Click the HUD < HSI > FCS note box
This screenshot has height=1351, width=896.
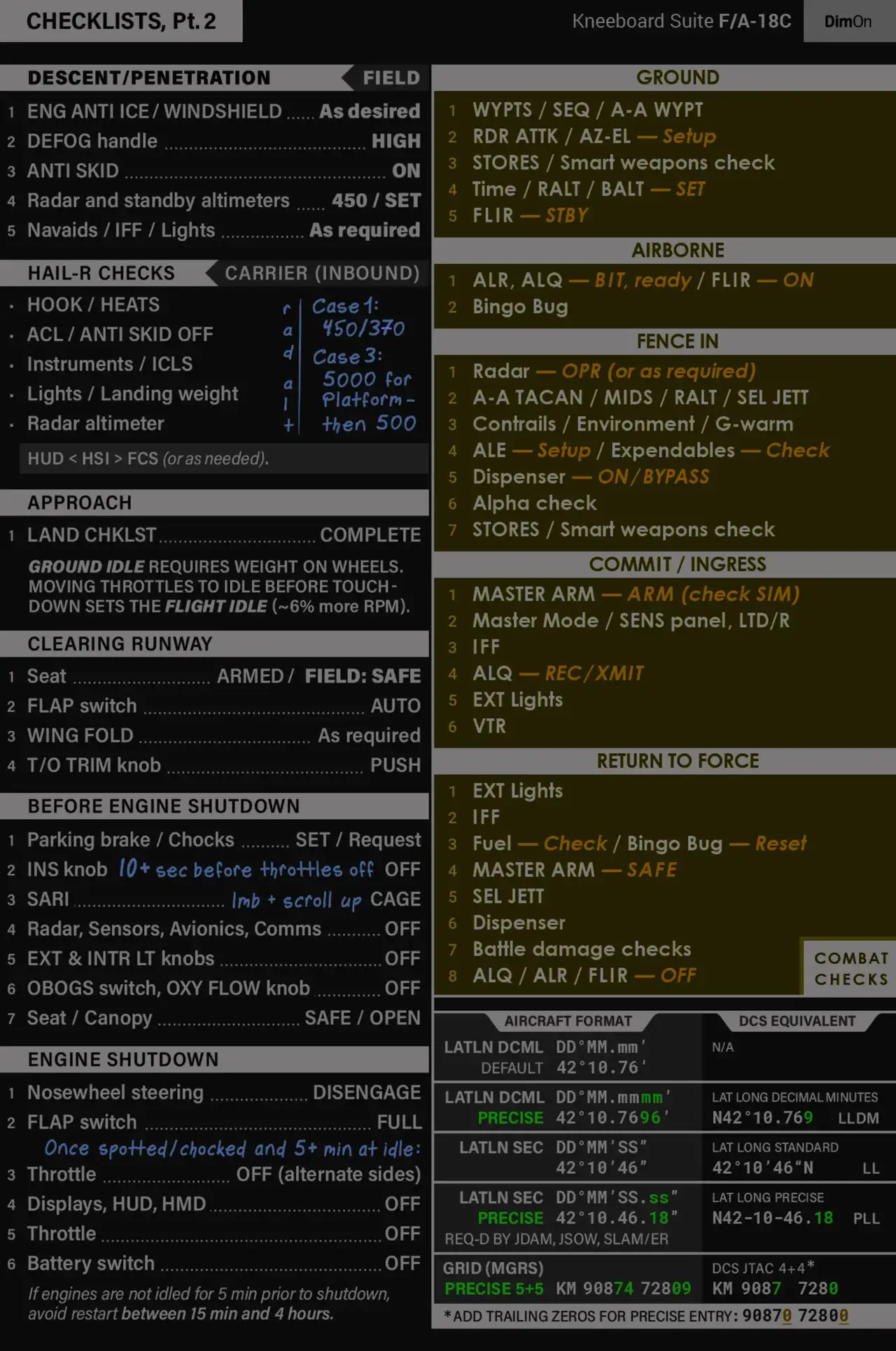[x=224, y=458]
